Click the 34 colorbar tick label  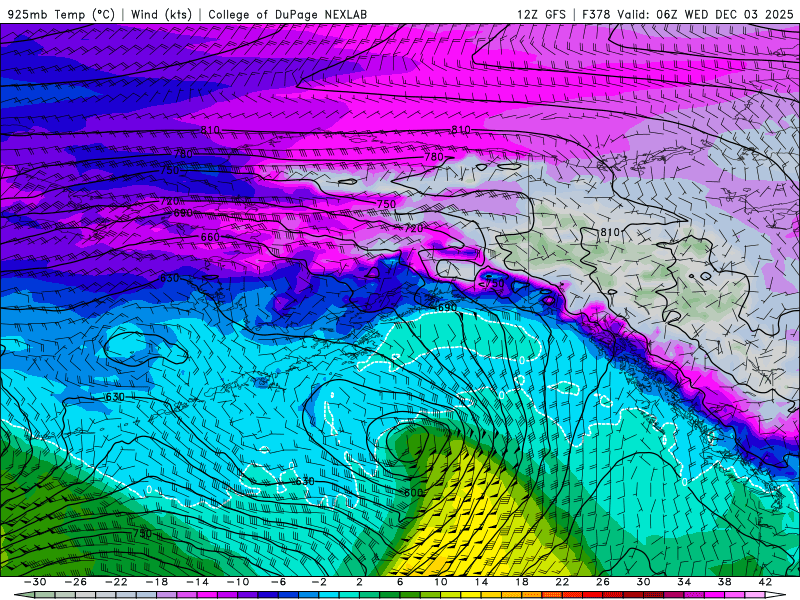684,582
